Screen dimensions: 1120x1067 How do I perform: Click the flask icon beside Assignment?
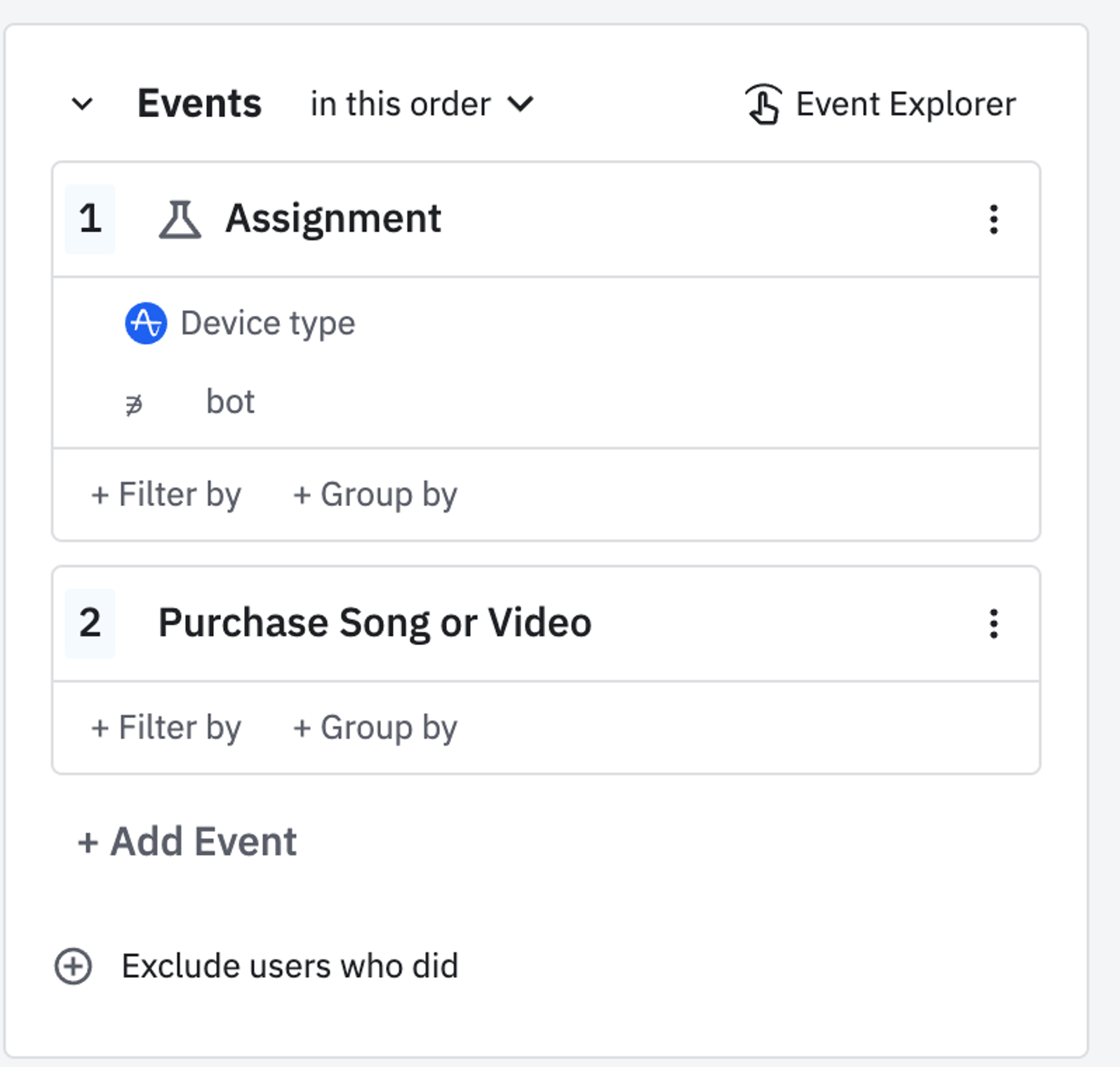click(x=180, y=219)
